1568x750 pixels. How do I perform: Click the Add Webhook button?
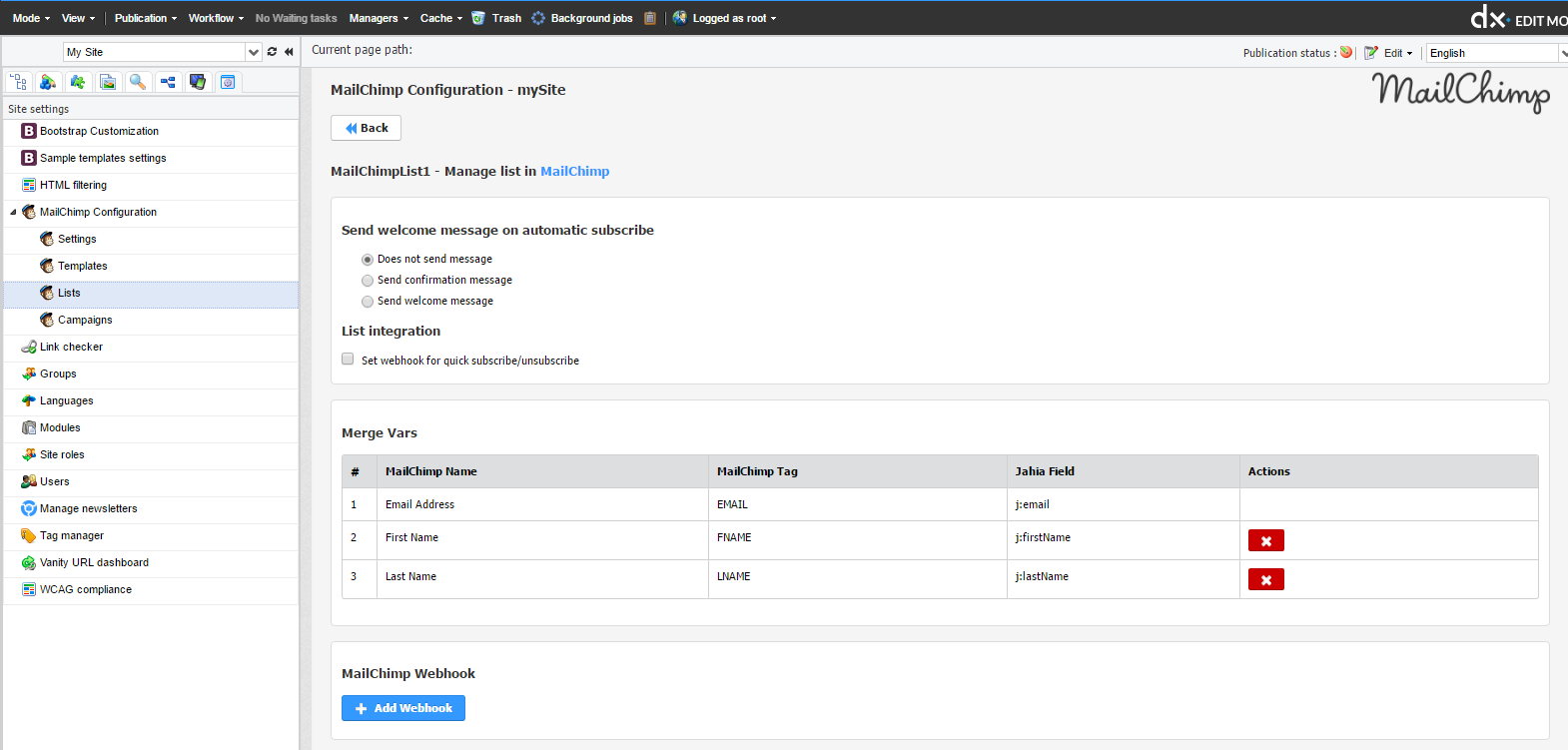[403, 708]
